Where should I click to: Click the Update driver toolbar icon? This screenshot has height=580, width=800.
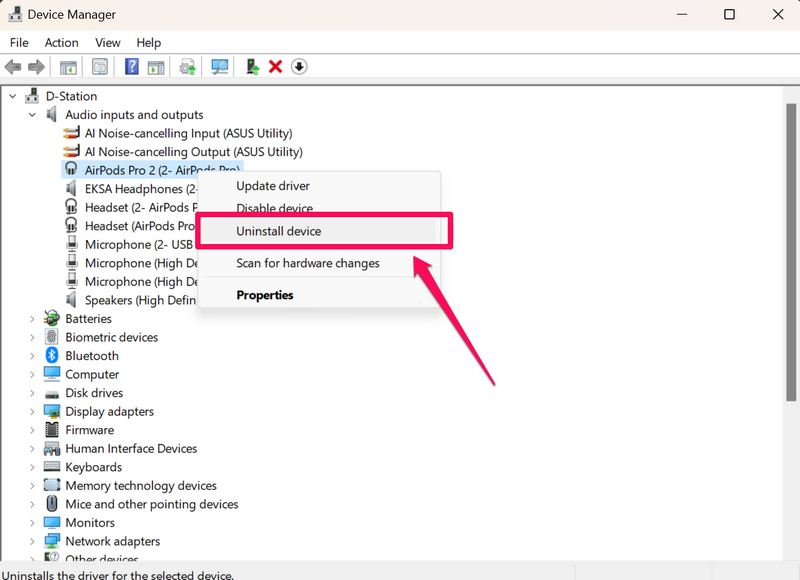click(x=252, y=67)
